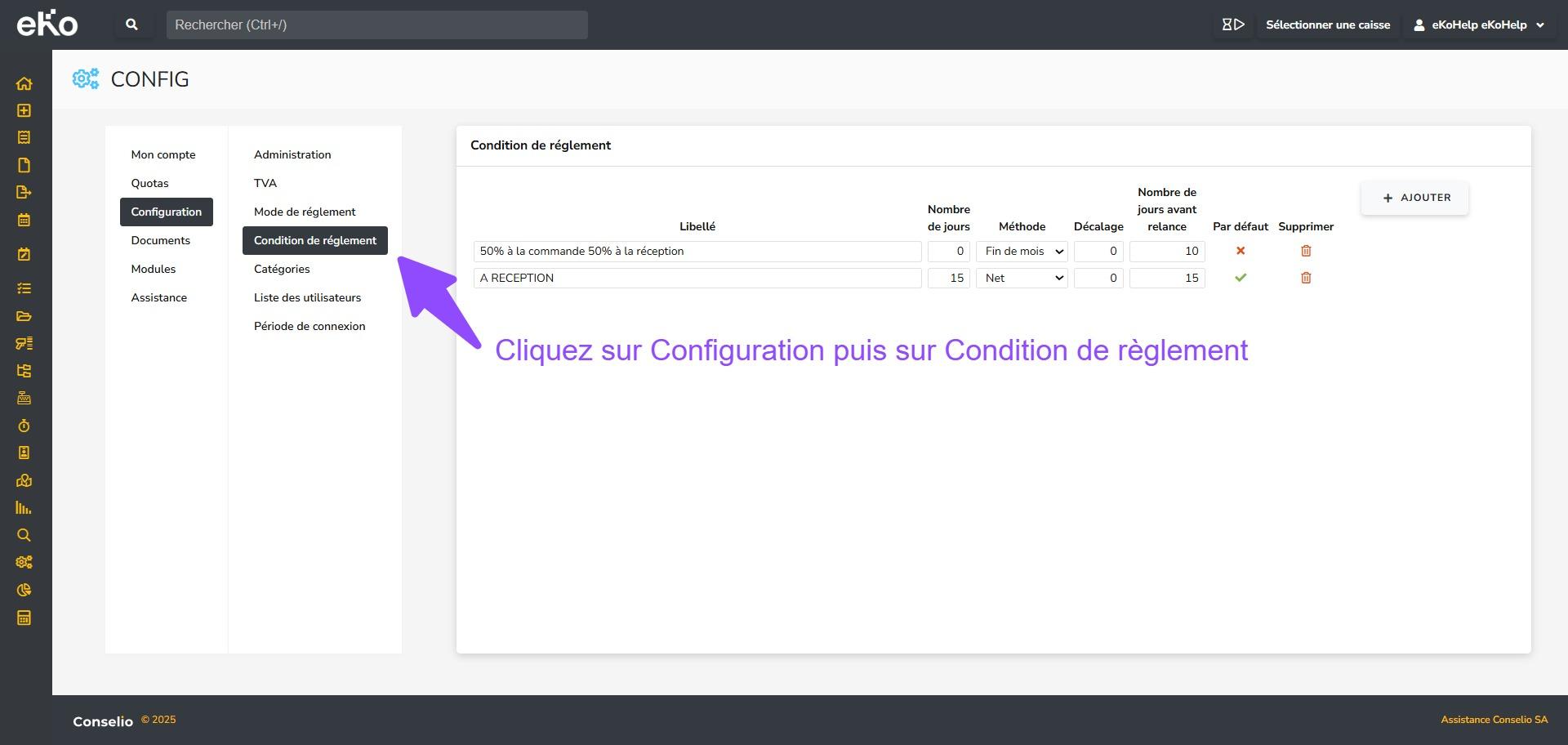This screenshot has height=745, width=1568.
Task: Open the stopwatch timer icon in sidebar
Action: coord(24,426)
